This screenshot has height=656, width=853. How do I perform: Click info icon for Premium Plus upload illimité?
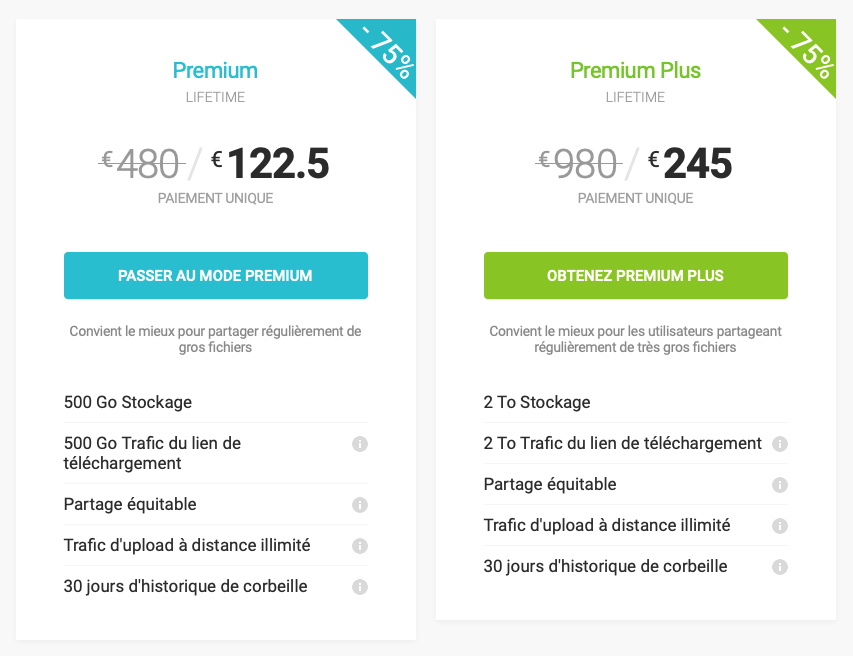[x=780, y=526]
